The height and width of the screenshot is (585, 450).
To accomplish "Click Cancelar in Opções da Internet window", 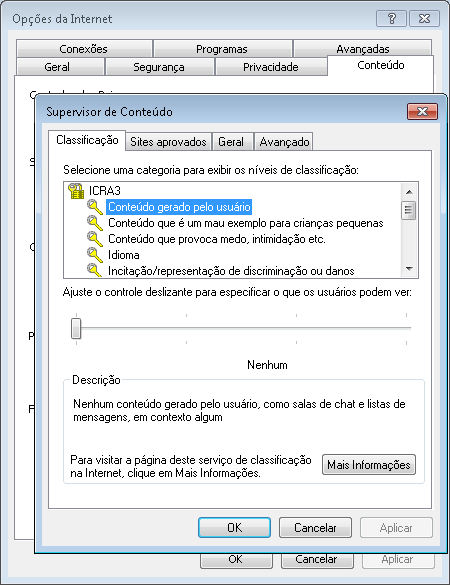I will (316, 560).
